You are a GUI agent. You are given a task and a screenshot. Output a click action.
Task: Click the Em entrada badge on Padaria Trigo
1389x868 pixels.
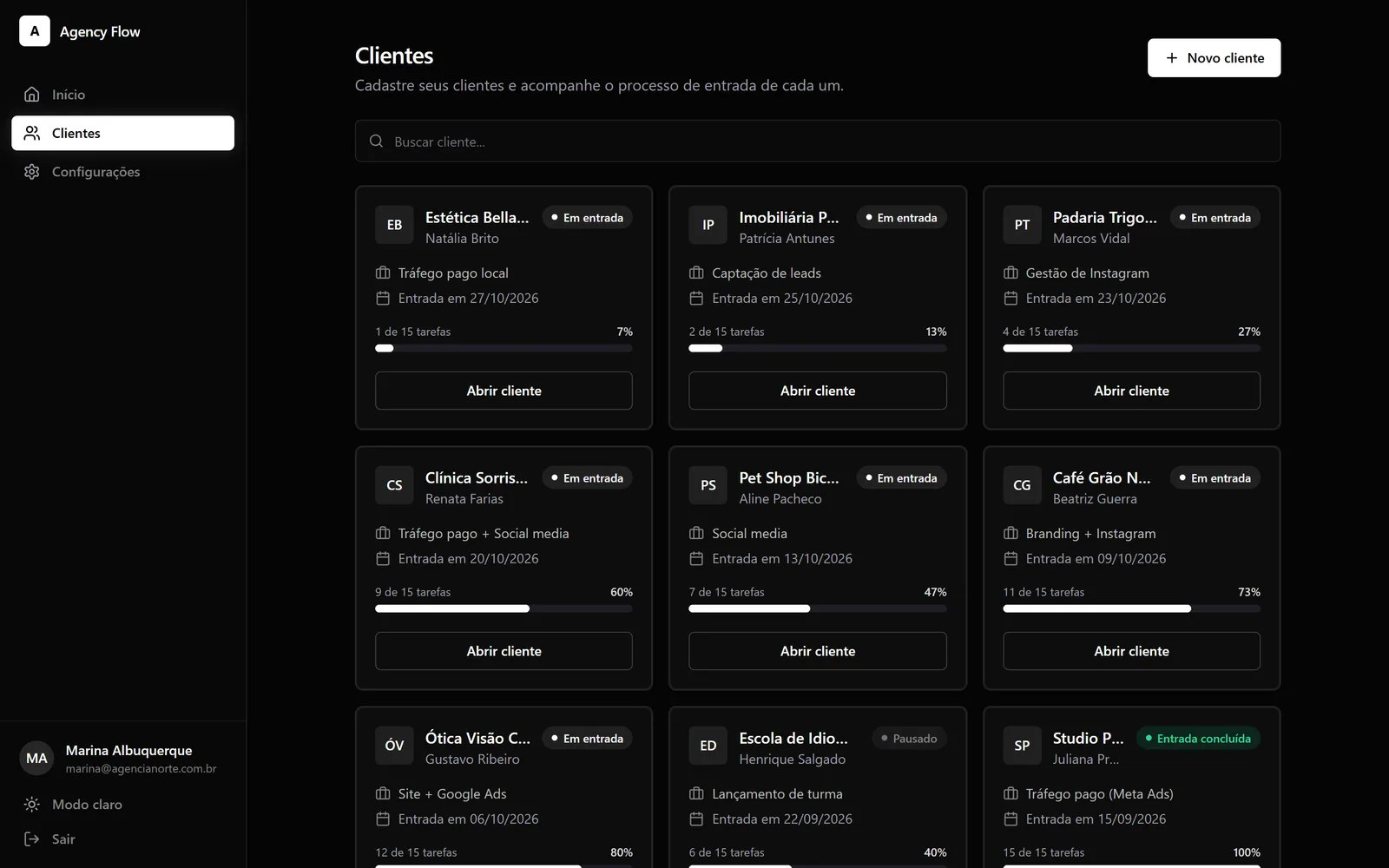[1215, 217]
